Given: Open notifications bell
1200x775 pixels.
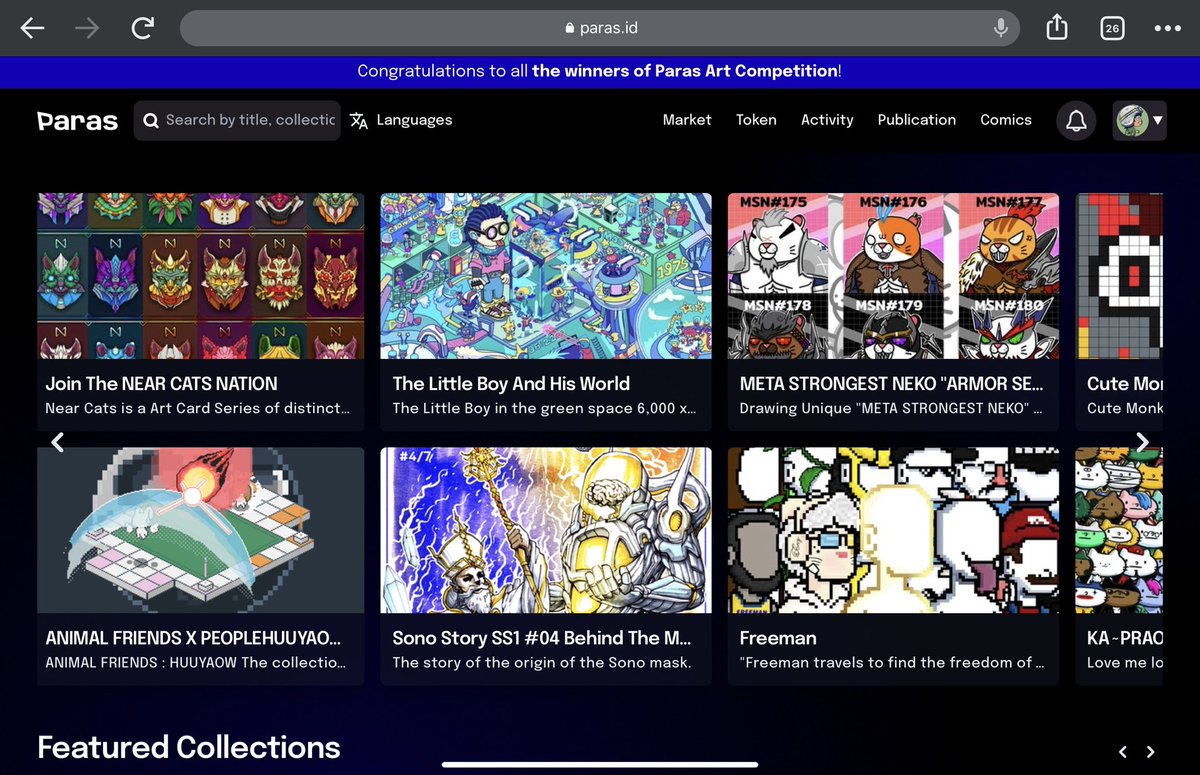Looking at the screenshot, I should tap(1076, 121).
